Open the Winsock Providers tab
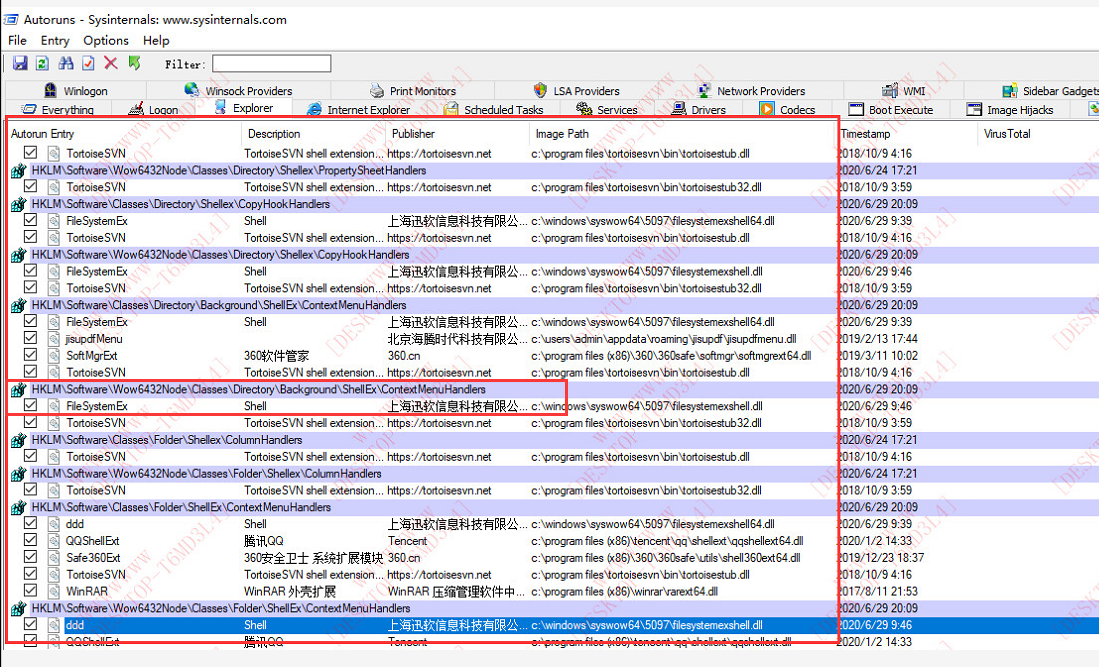This screenshot has height=667, width=1099. pyautogui.click(x=238, y=90)
